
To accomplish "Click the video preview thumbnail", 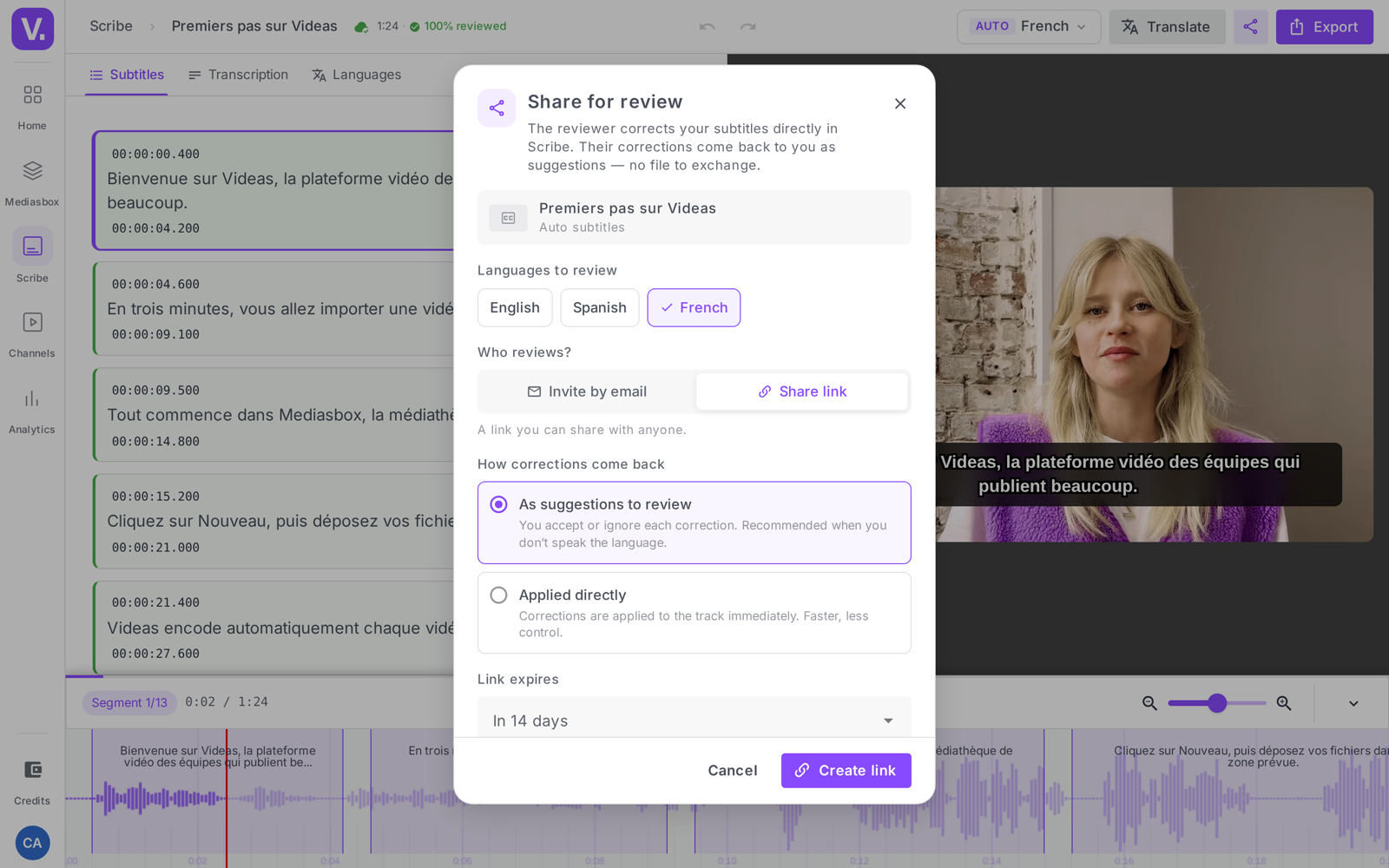I will (1154, 365).
